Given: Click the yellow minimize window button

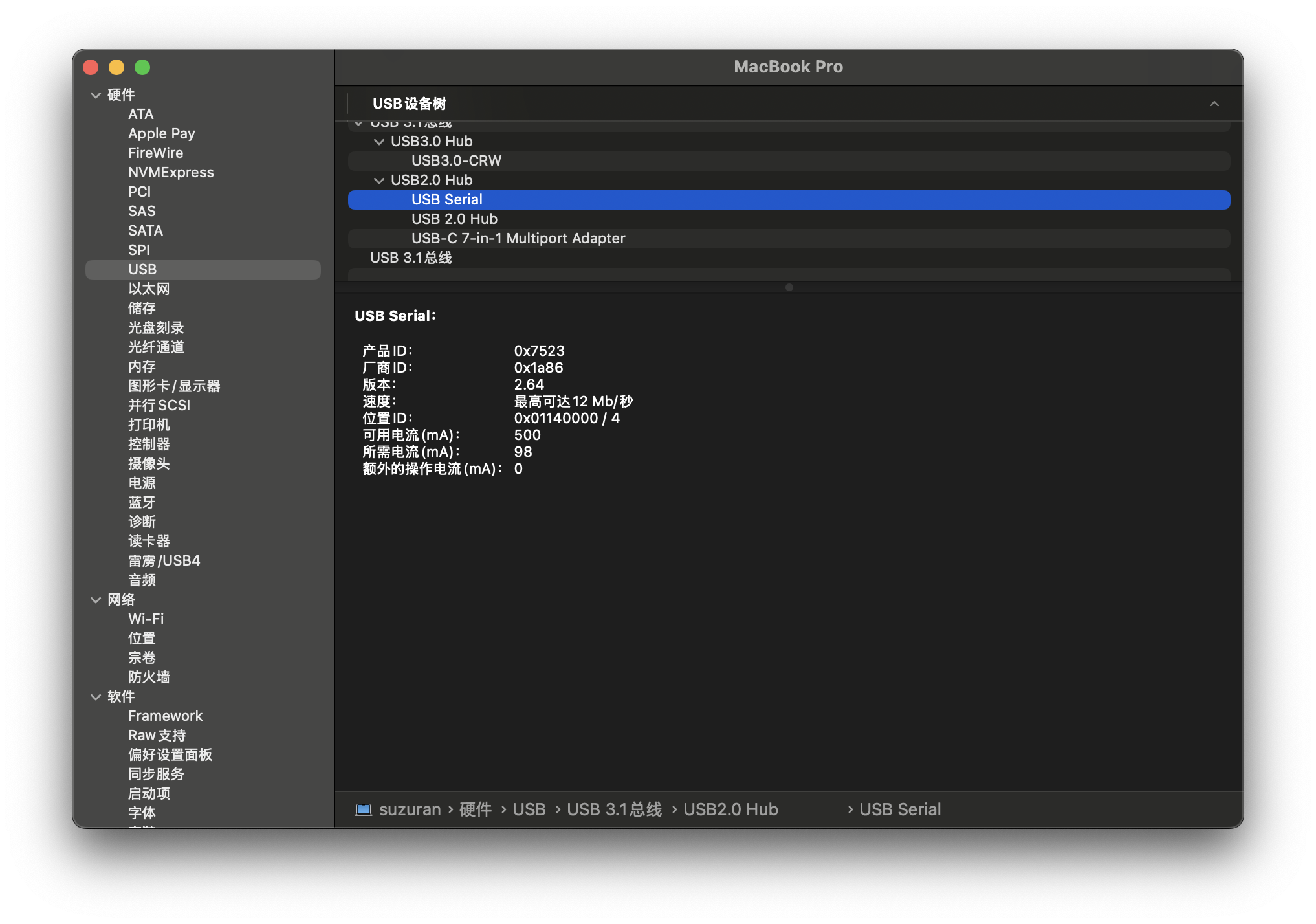Looking at the screenshot, I should point(116,67).
